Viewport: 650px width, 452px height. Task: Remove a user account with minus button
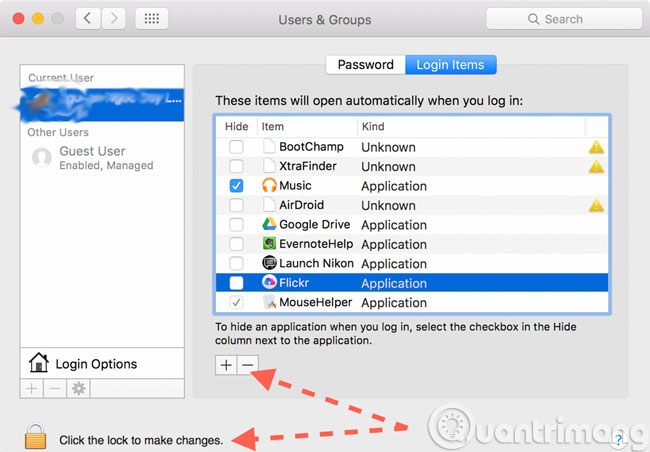pyautogui.click(x=55, y=389)
